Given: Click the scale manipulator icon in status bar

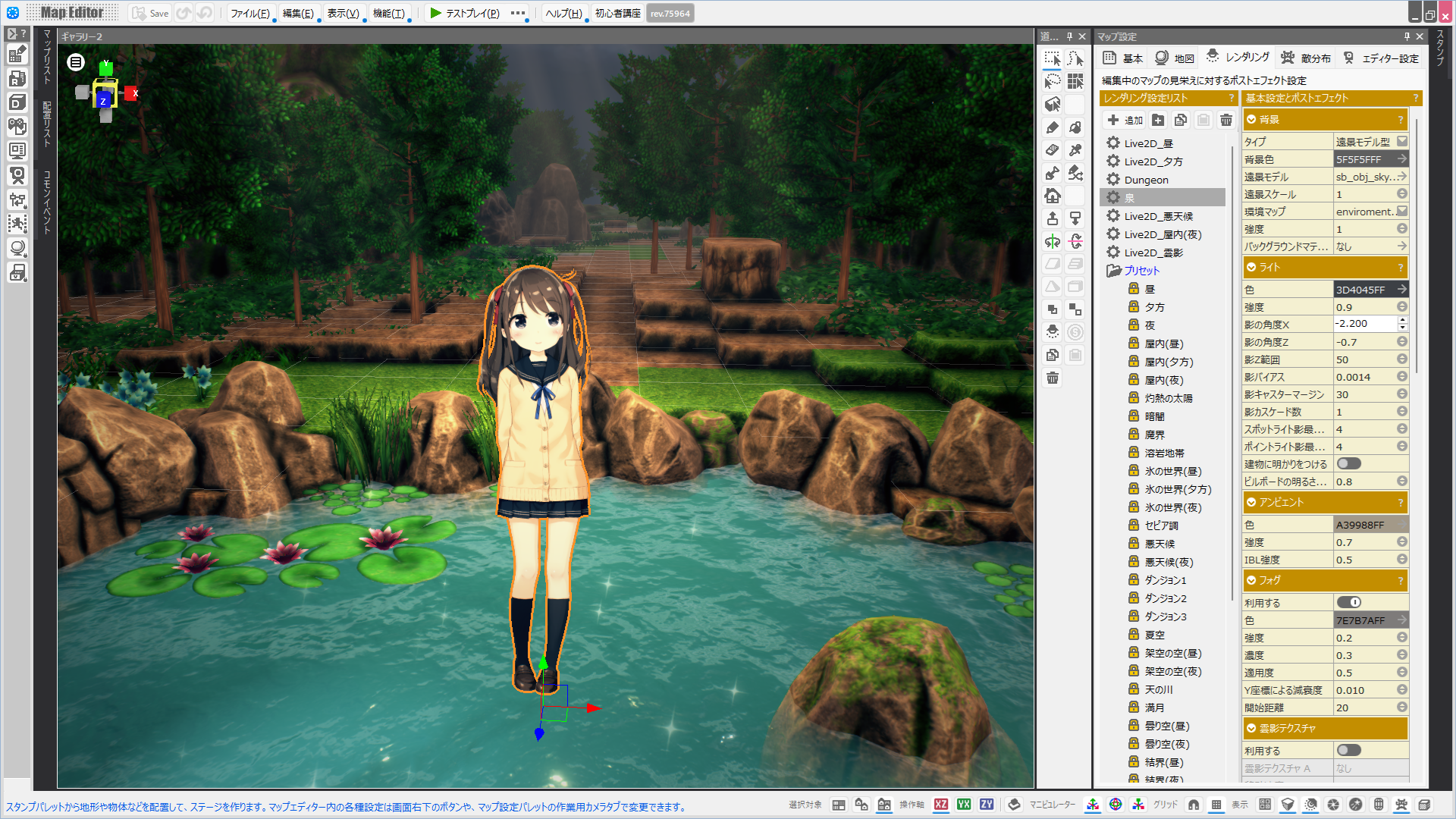Looking at the screenshot, I should coord(1138,805).
